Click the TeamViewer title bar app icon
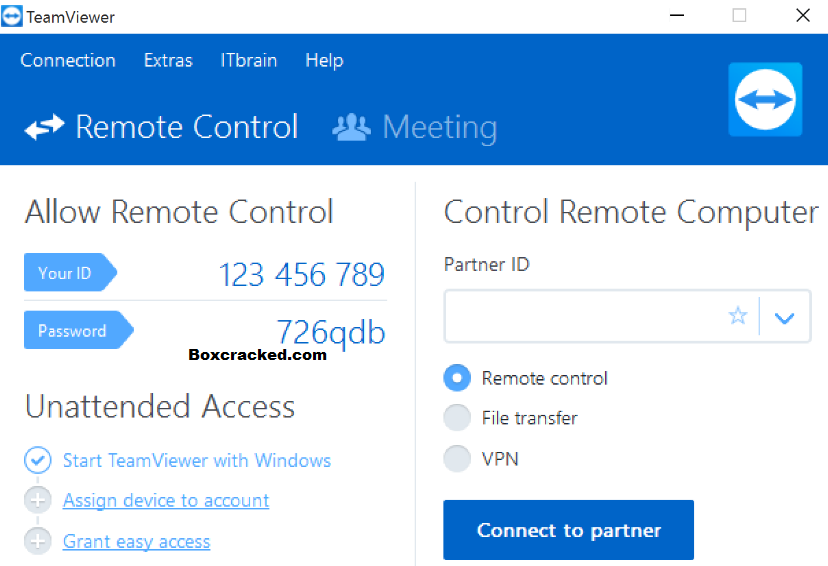 pos(12,16)
